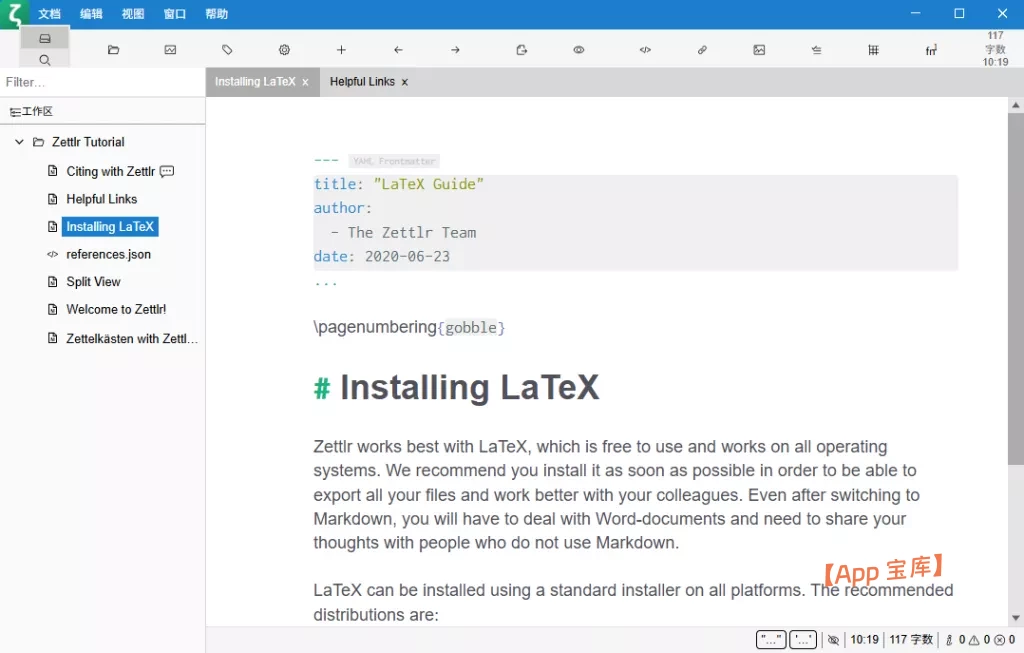Insert link using chain toolbar icon
The width and height of the screenshot is (1024, 653).
coord(702,50)
